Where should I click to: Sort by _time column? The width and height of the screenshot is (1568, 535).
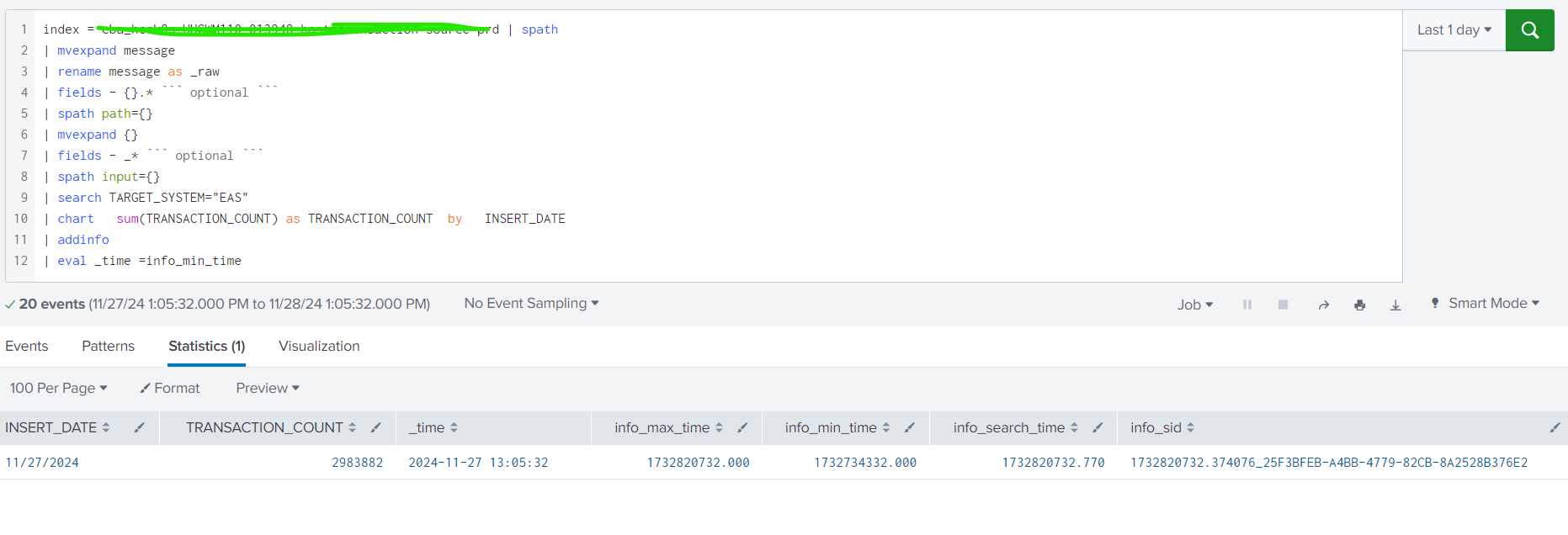[x=433, y=427]
